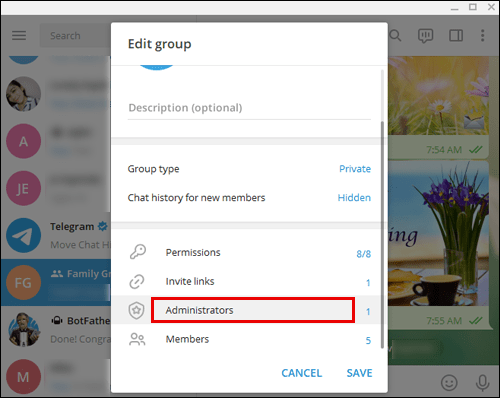This screenshot has height=398, width=500.
Task: Click the Administrators shield star icon
Action: (x=136, y=310)
